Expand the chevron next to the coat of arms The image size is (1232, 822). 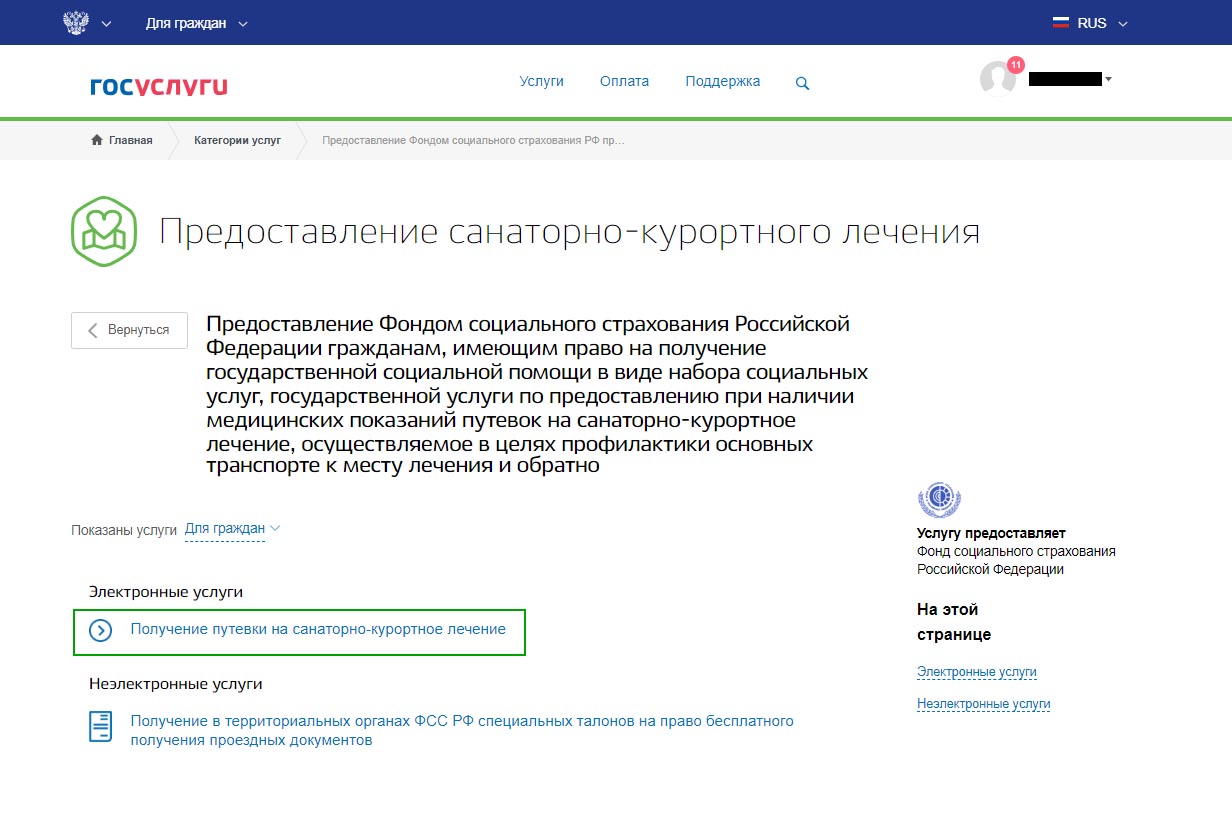(x=107, y=23)
